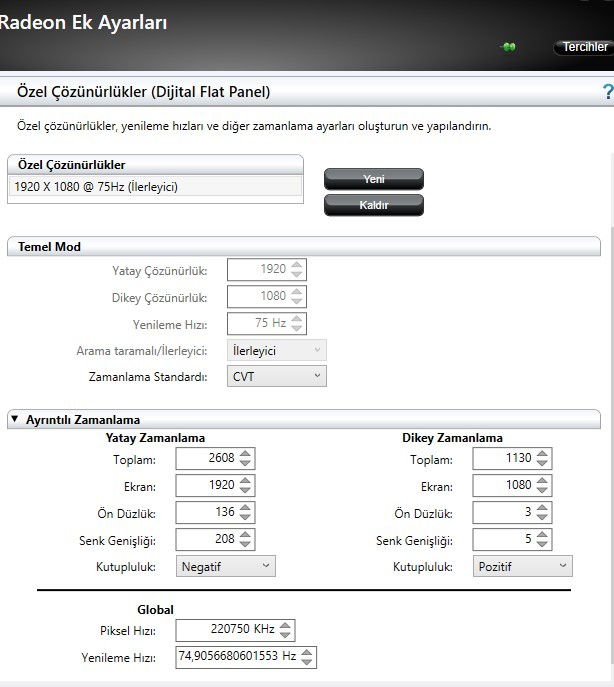The image size is (614, 687).
Task: Decrease vertical Senk Genişliği value 5
Action: click(542, 544)
